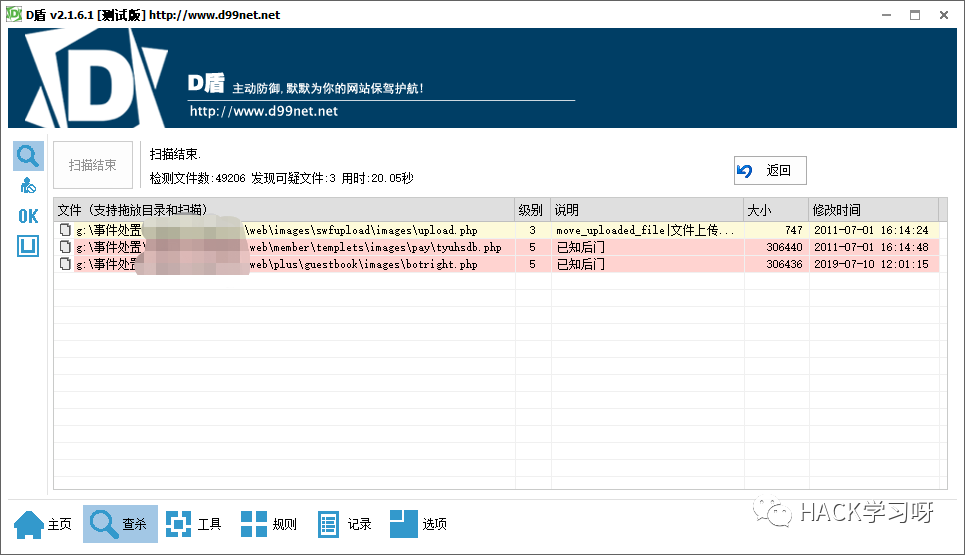Click the 返回 back button

tap(770, 170)
